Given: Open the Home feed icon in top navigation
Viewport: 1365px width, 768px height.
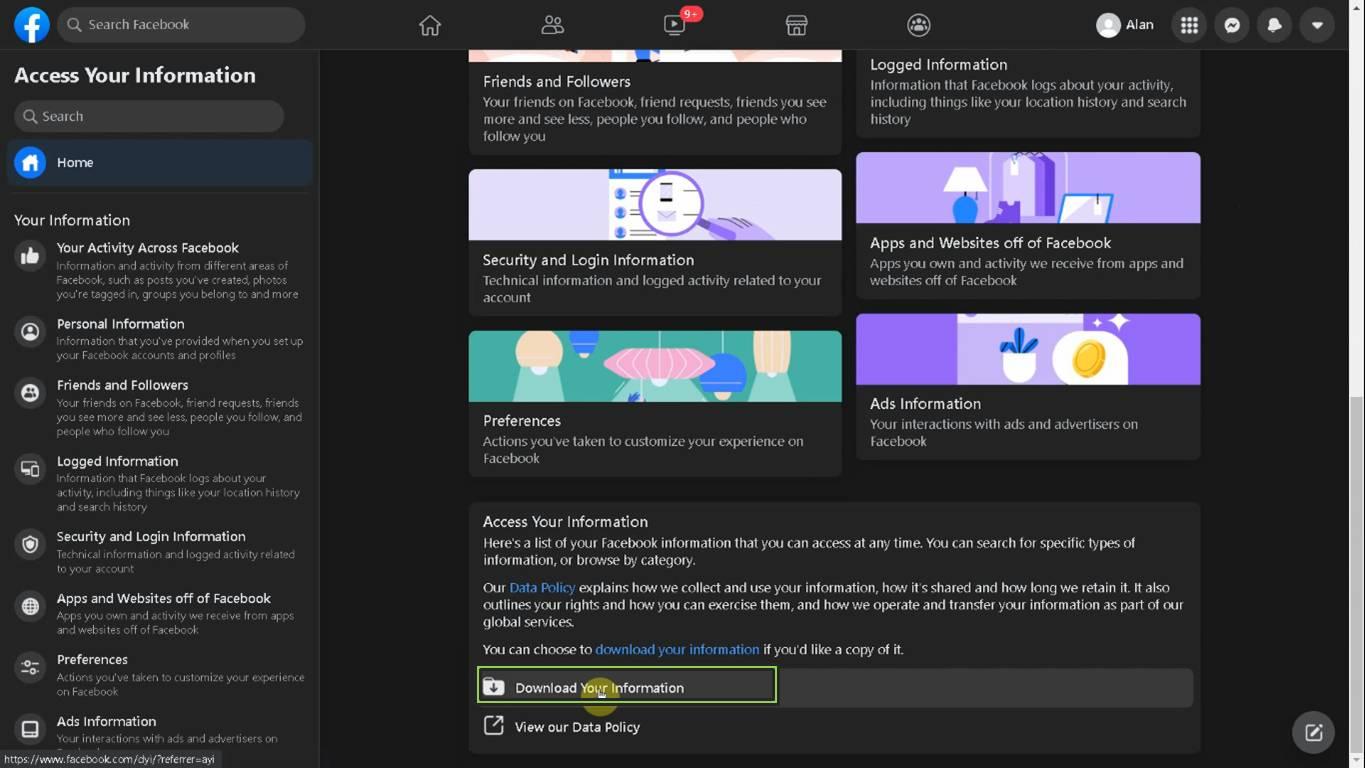Looking at the screenshot, I should tap(430, 25).
